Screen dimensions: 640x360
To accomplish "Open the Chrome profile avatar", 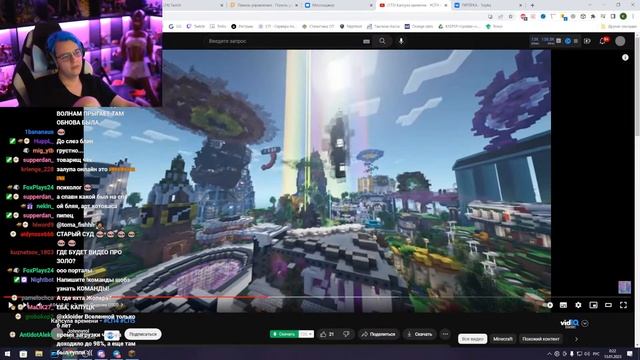I will [x=623, y=16].
